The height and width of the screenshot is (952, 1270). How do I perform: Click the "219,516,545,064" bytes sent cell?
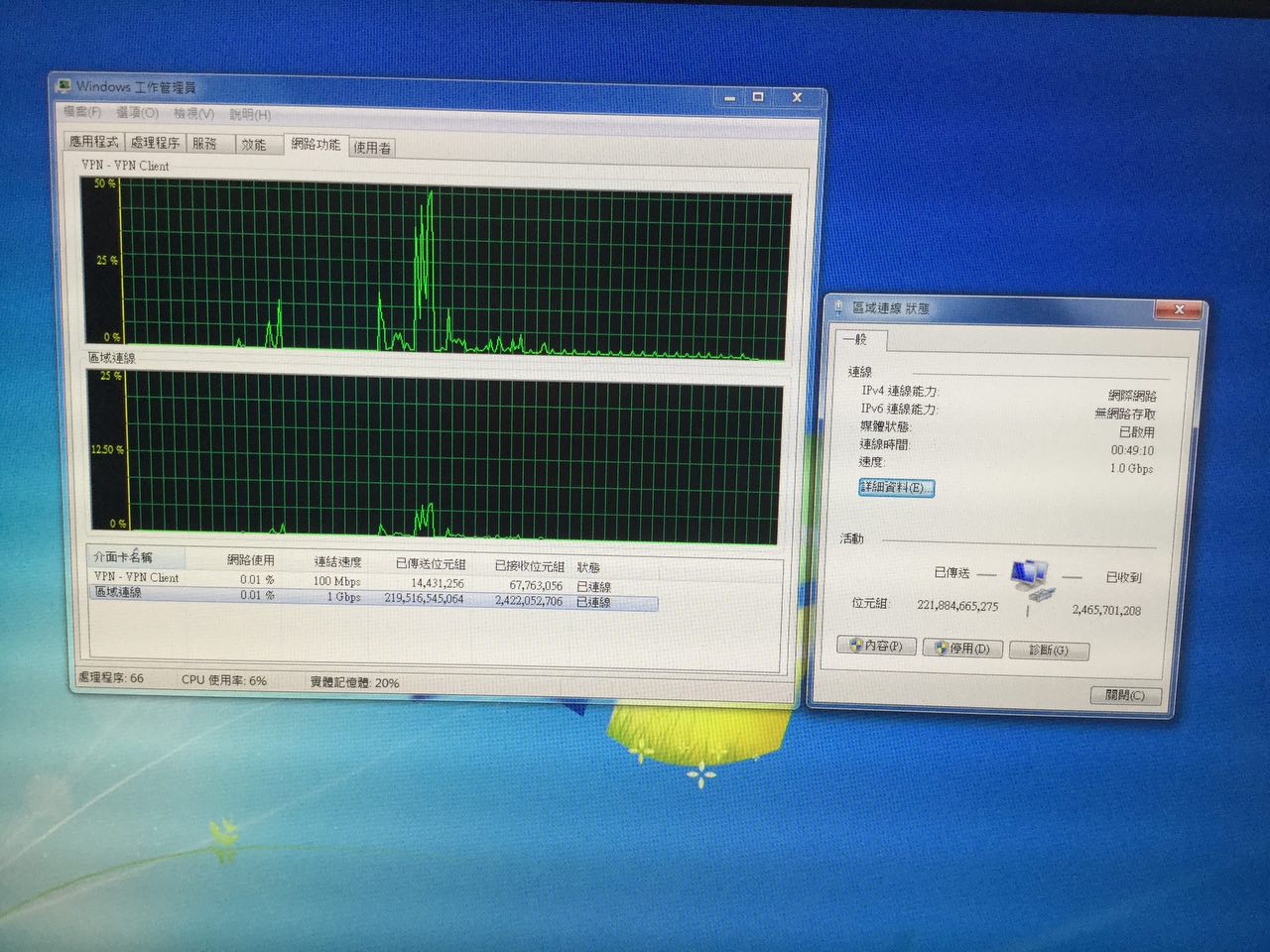pyautogui.click(x=424, y=599)
